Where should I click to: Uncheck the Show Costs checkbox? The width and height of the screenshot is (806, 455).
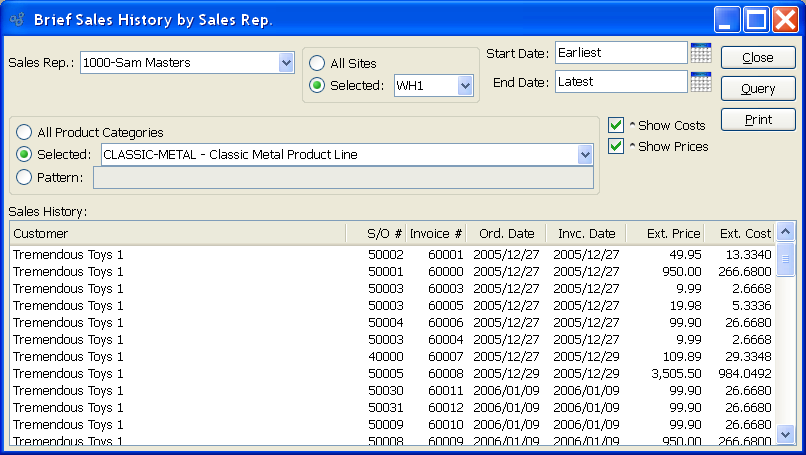coord(616,125)
